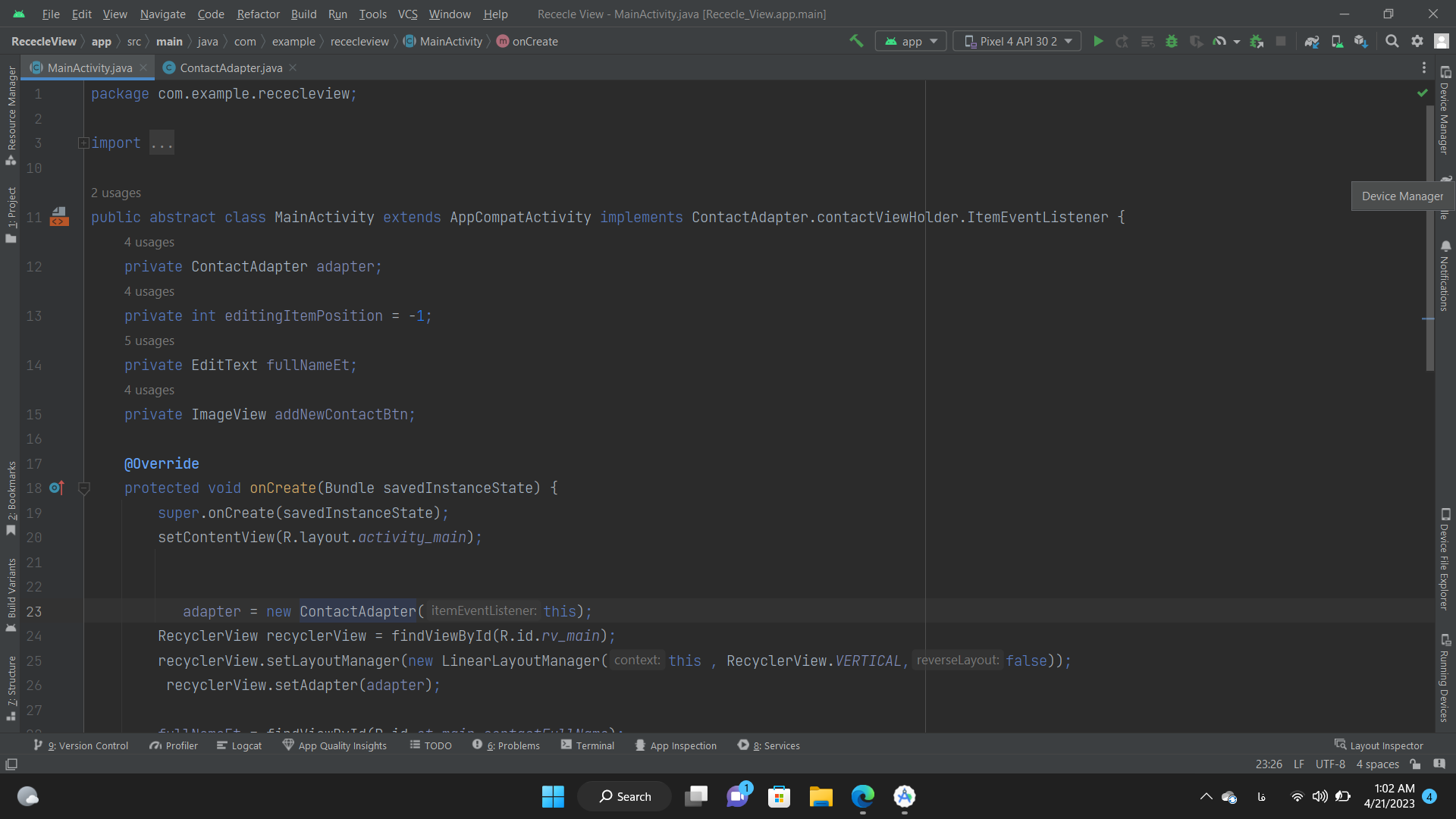This screenshot has width=1456, height=819.
Task: Open the Profile app dropdown arrow
Action: [x=1237, y=42]
